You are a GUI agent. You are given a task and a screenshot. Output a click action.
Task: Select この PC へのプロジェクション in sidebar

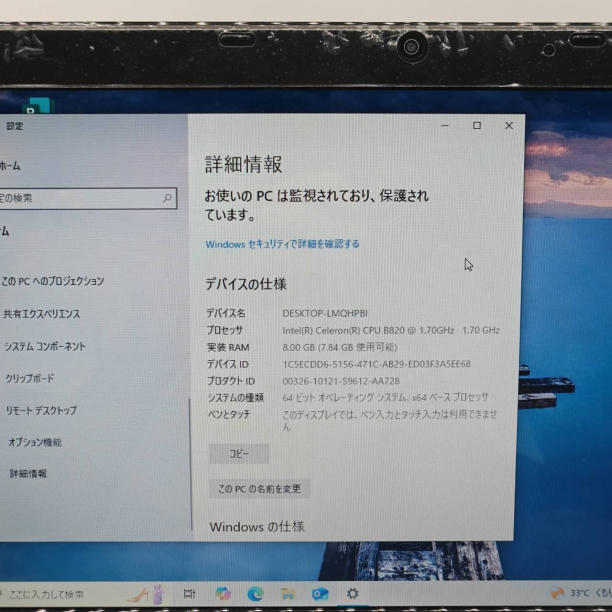pos(52,281)
